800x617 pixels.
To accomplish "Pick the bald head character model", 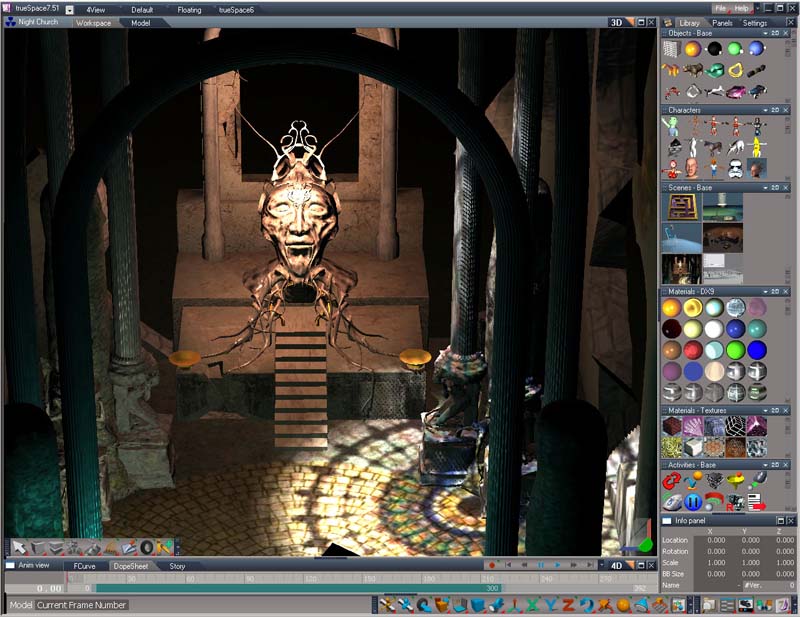I will [x=692, y=169].
